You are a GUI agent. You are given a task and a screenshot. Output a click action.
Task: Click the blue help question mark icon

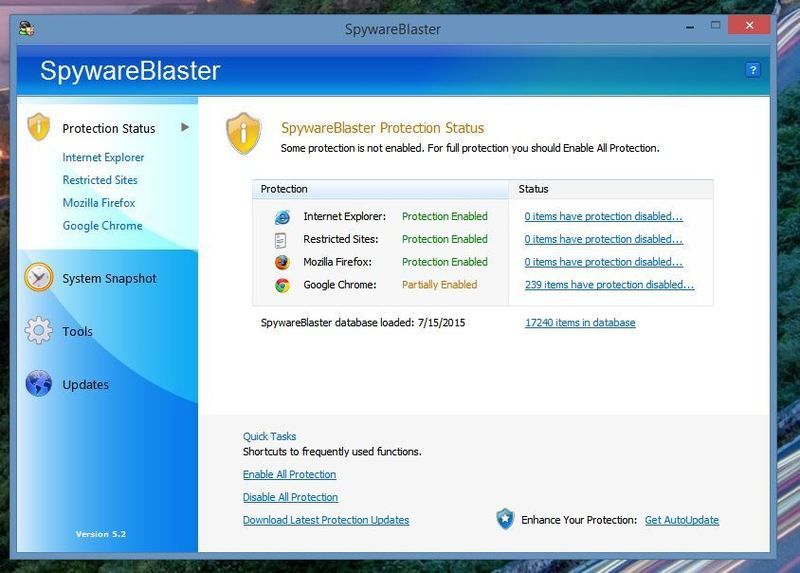(753, 70)
